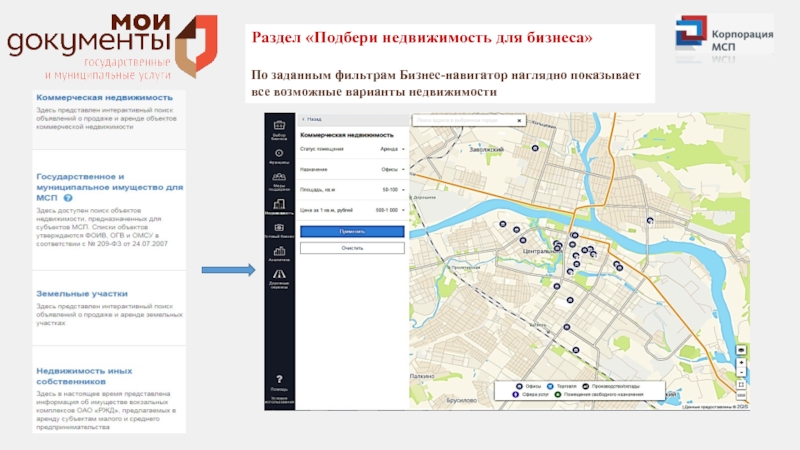Open the Франшизы sidebar icon

[x=279, y=153]
